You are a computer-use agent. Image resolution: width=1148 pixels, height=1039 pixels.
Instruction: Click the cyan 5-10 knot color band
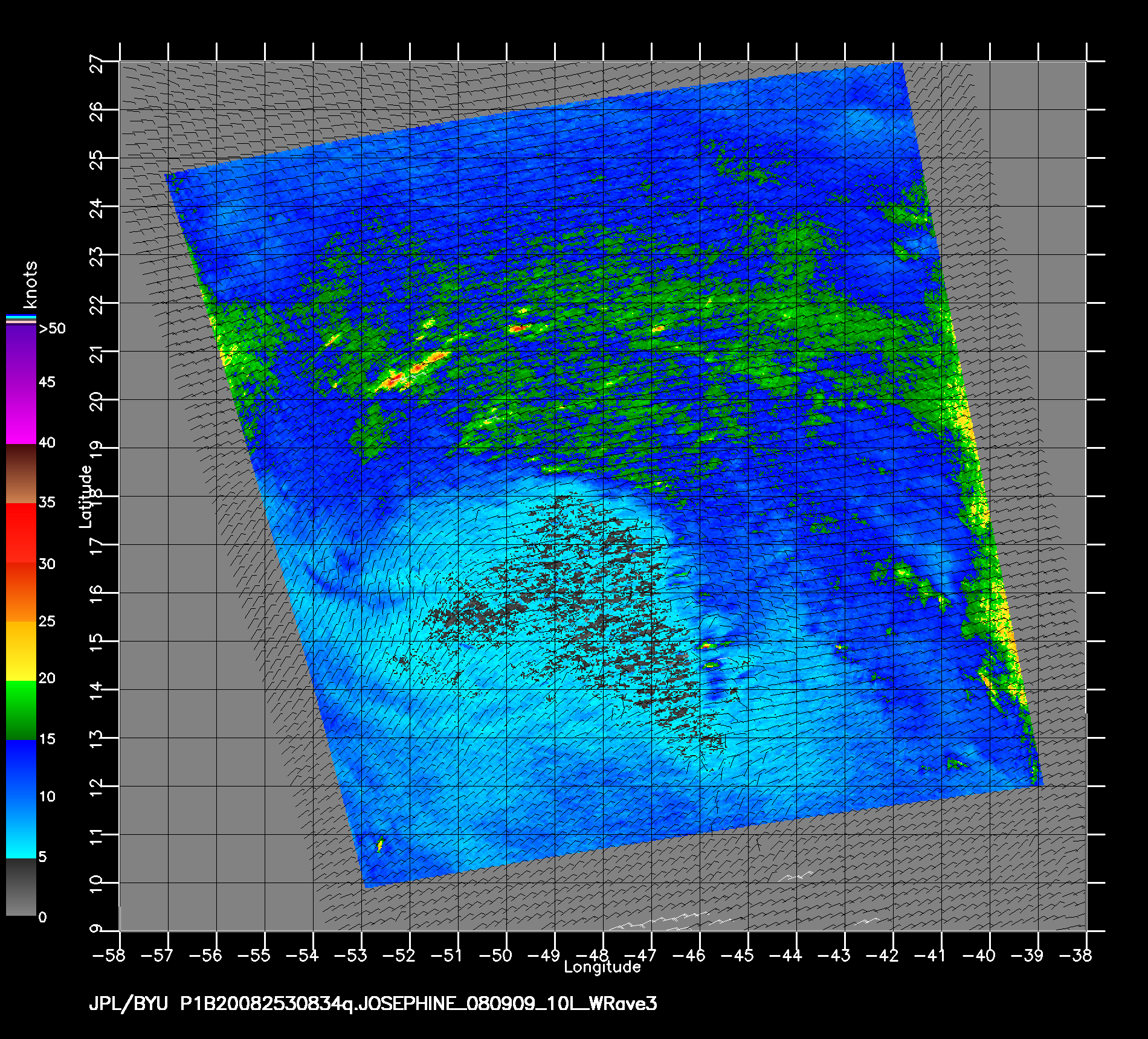(x=21, y=829)
